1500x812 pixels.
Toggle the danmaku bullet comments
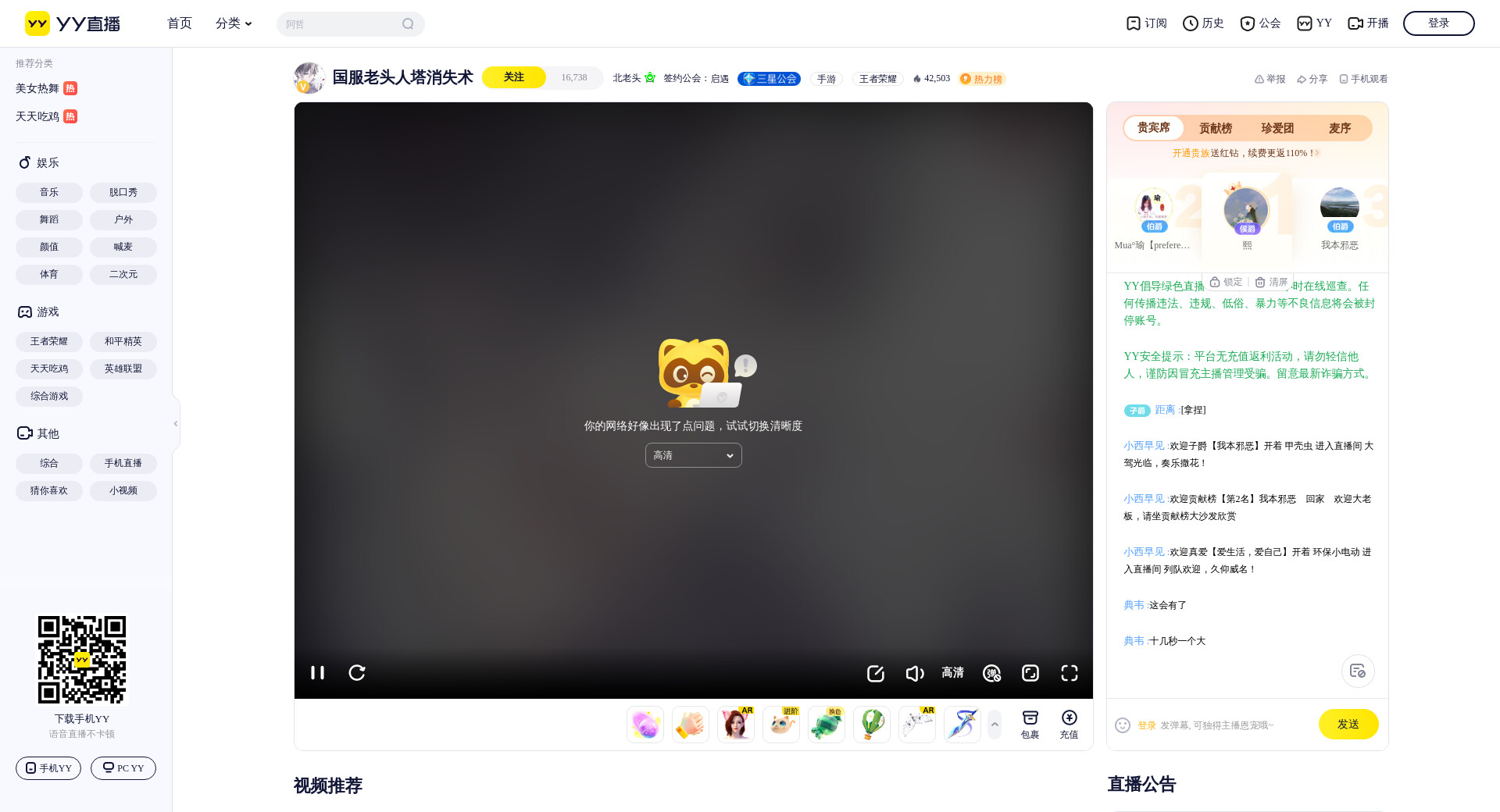point(991,673)
